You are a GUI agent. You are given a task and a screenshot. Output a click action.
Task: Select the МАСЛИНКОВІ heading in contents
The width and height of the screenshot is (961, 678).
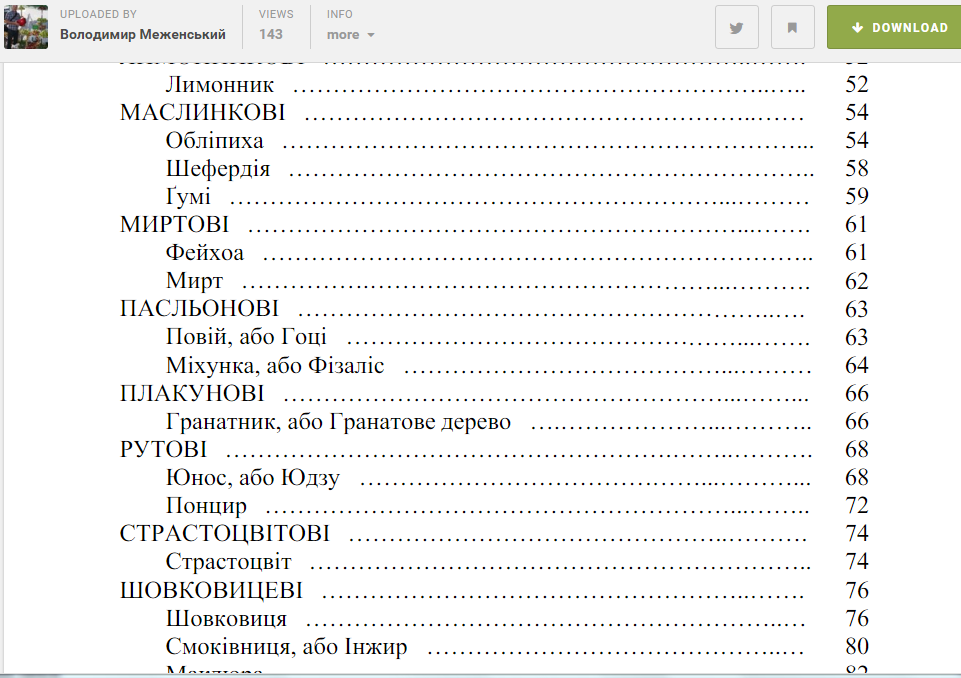pyautogui.click(x=202, y=112)
